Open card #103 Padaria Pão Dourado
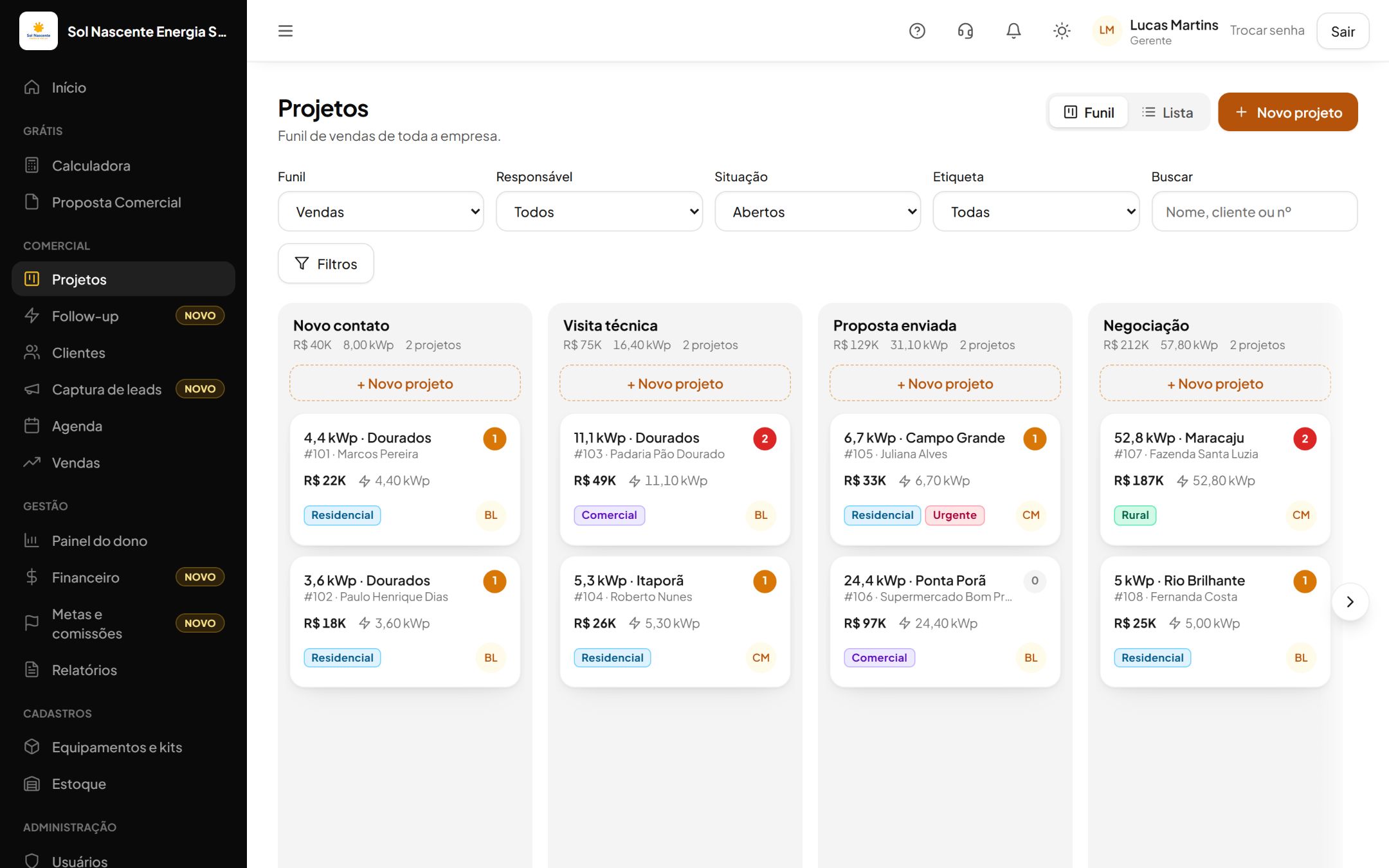The image size is (1389, 868). pyautogui.click(x=675, y=480)
